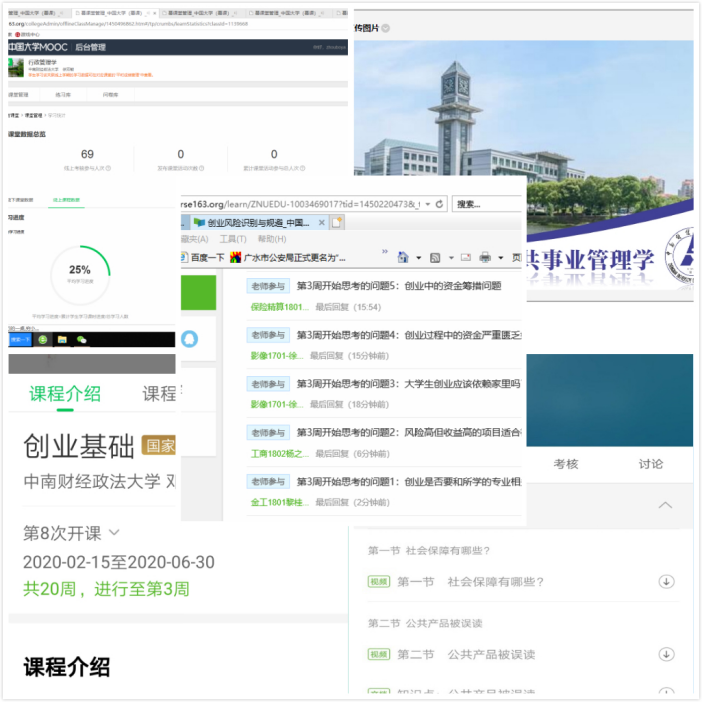The height and width of the screenshot is (702, 702).
Task: Click the WeChat icon in the taskbar
Action: (x=82, y=340)
